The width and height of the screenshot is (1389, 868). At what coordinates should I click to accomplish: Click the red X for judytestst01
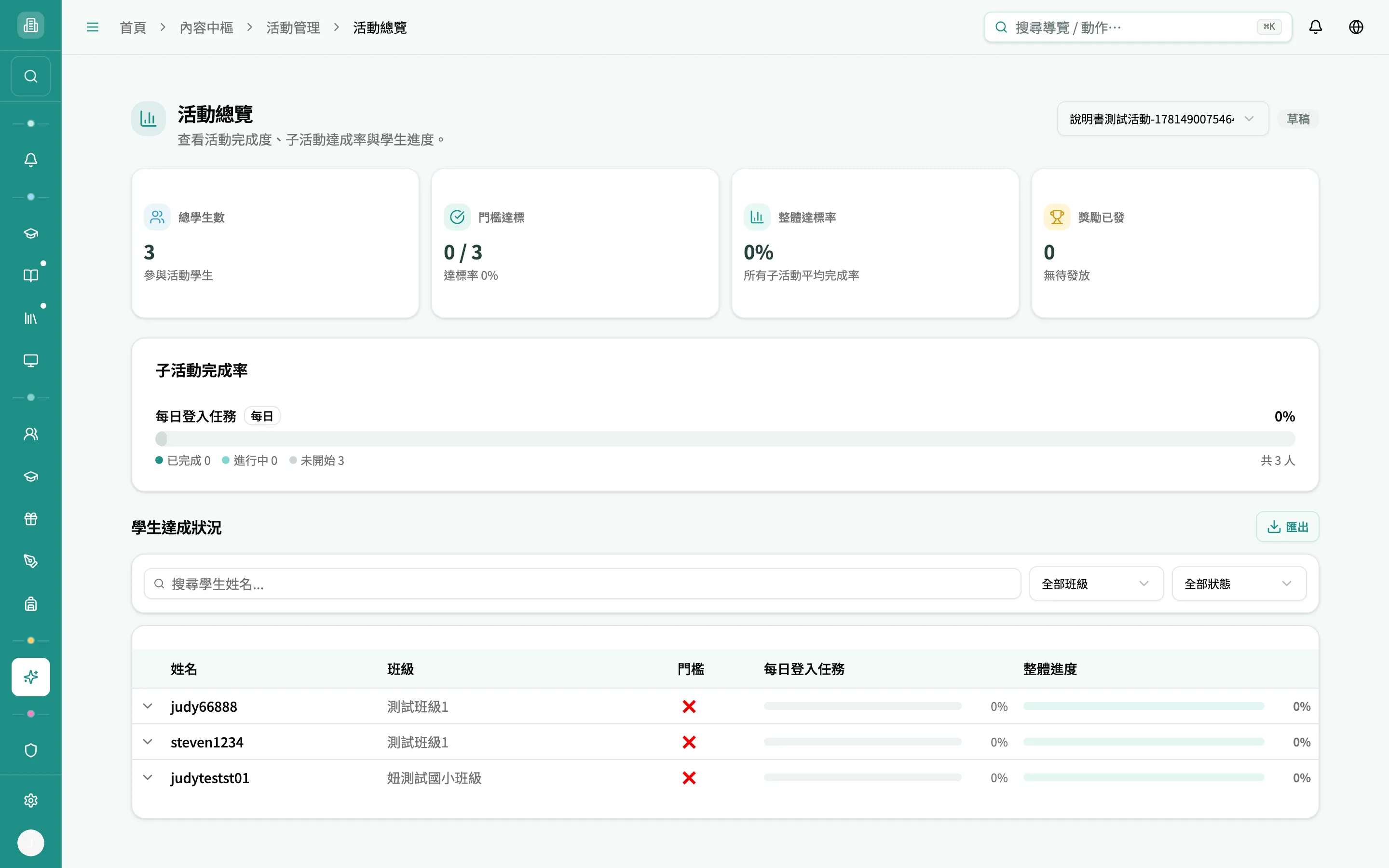689,777
